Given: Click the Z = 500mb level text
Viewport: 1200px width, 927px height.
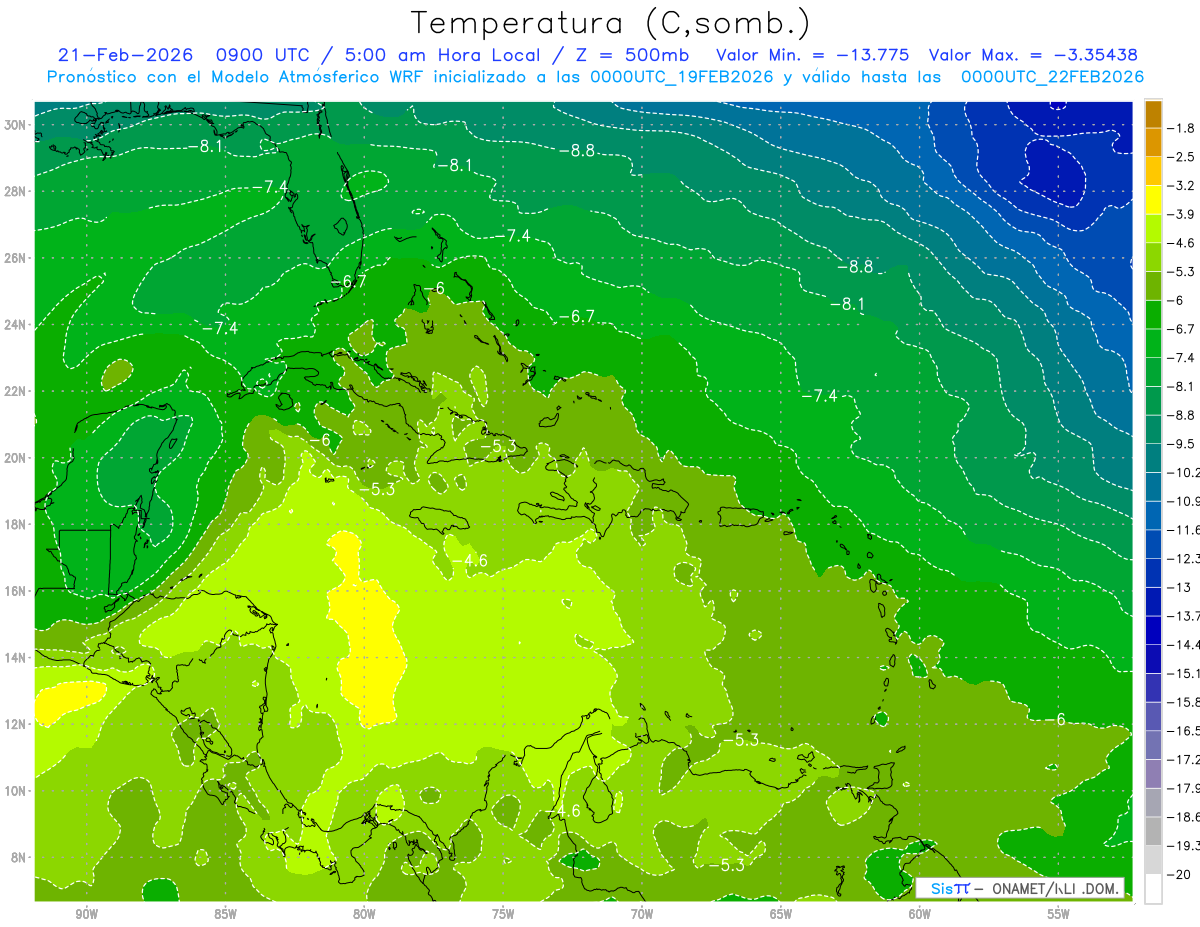Looking at the screenshot, I should [630, 55].
